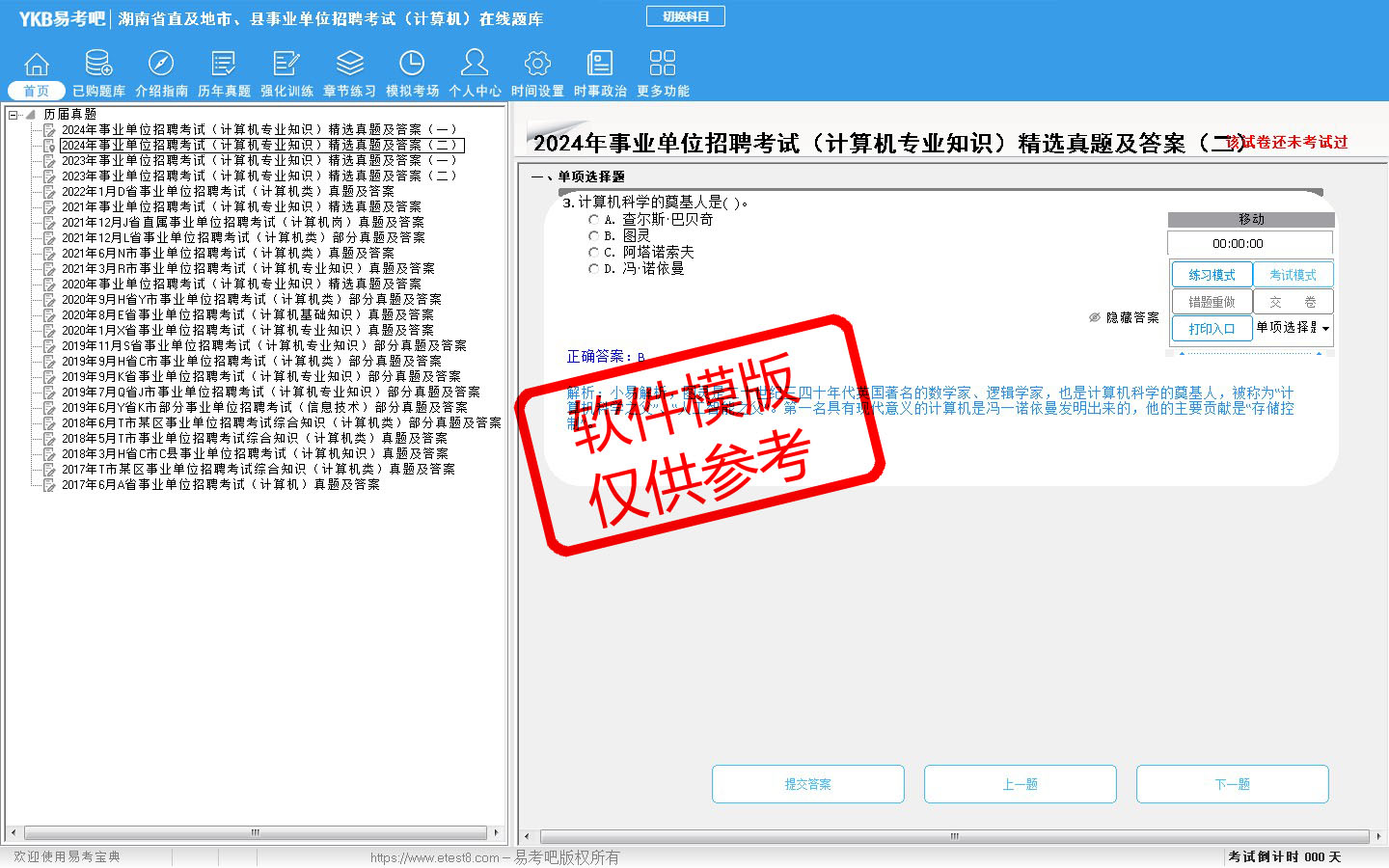Viewport: 1389px width, 868px height.
Task: Open 强化训练 intensive training icon
Action: click(286, 65)
